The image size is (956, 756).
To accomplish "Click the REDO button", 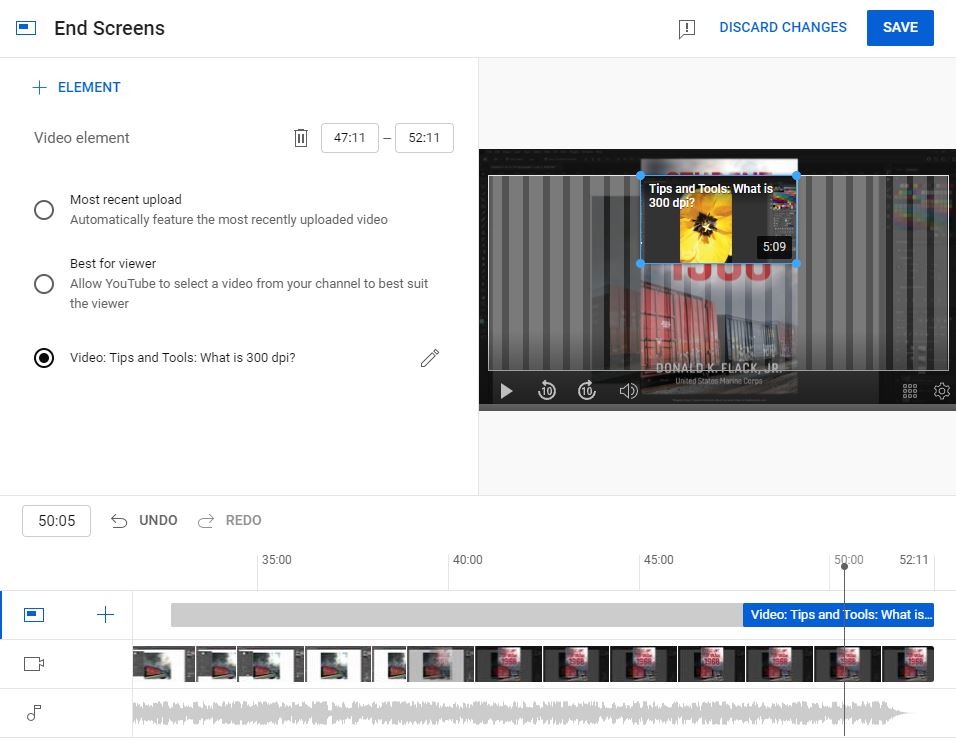I will pyautogui.click(x=230, y=521).
